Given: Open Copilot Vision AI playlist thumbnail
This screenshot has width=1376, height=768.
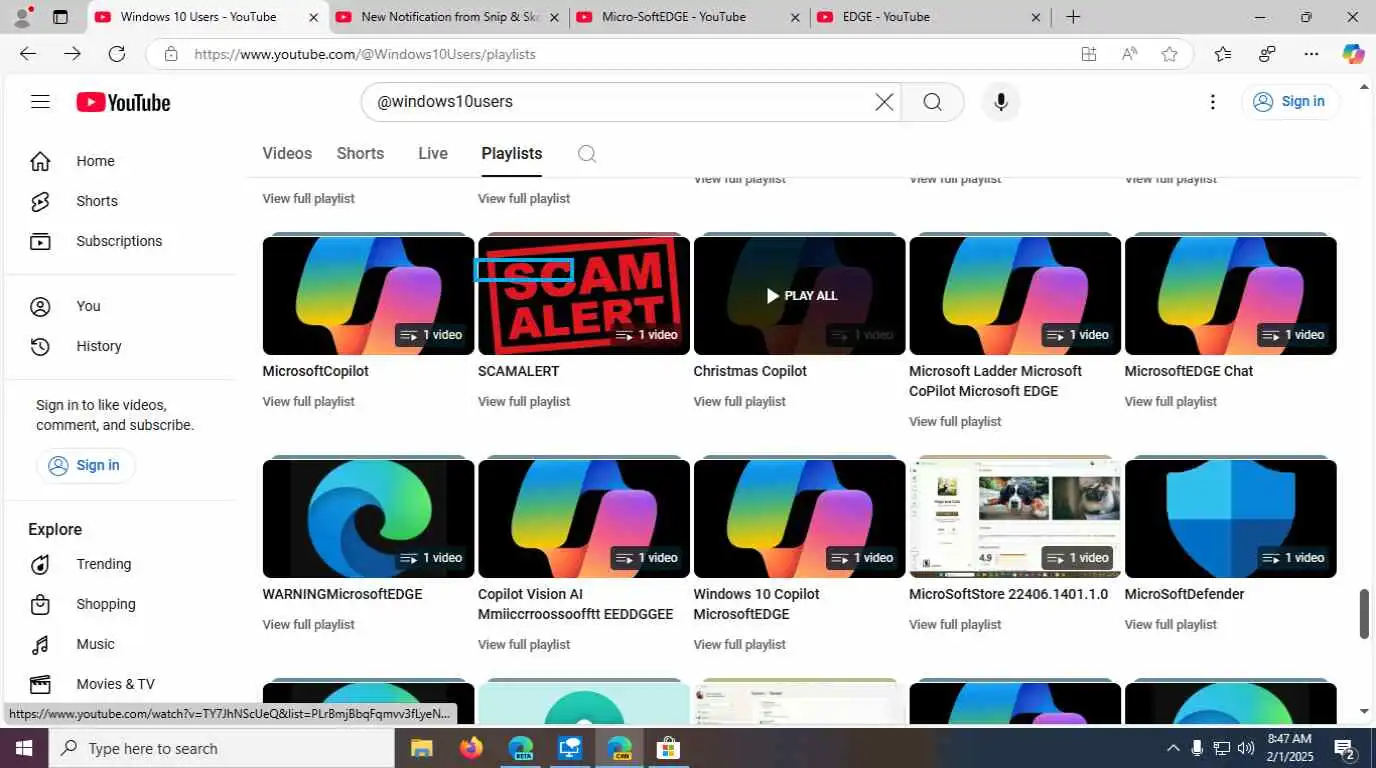Looking at the screenshot, I should (x=584, y=518).
